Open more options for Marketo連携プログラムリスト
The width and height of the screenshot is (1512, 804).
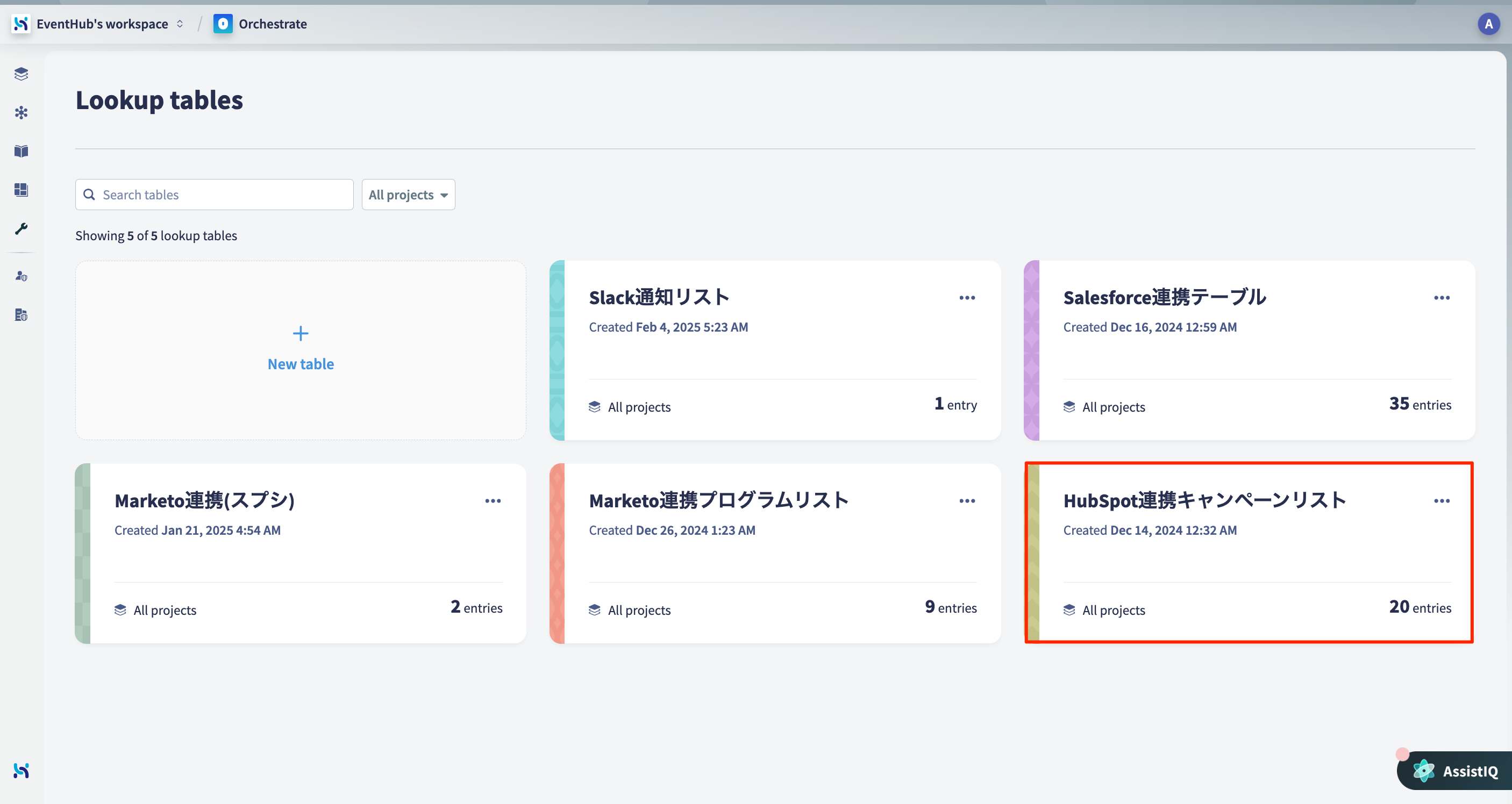[x=967, y=501]
